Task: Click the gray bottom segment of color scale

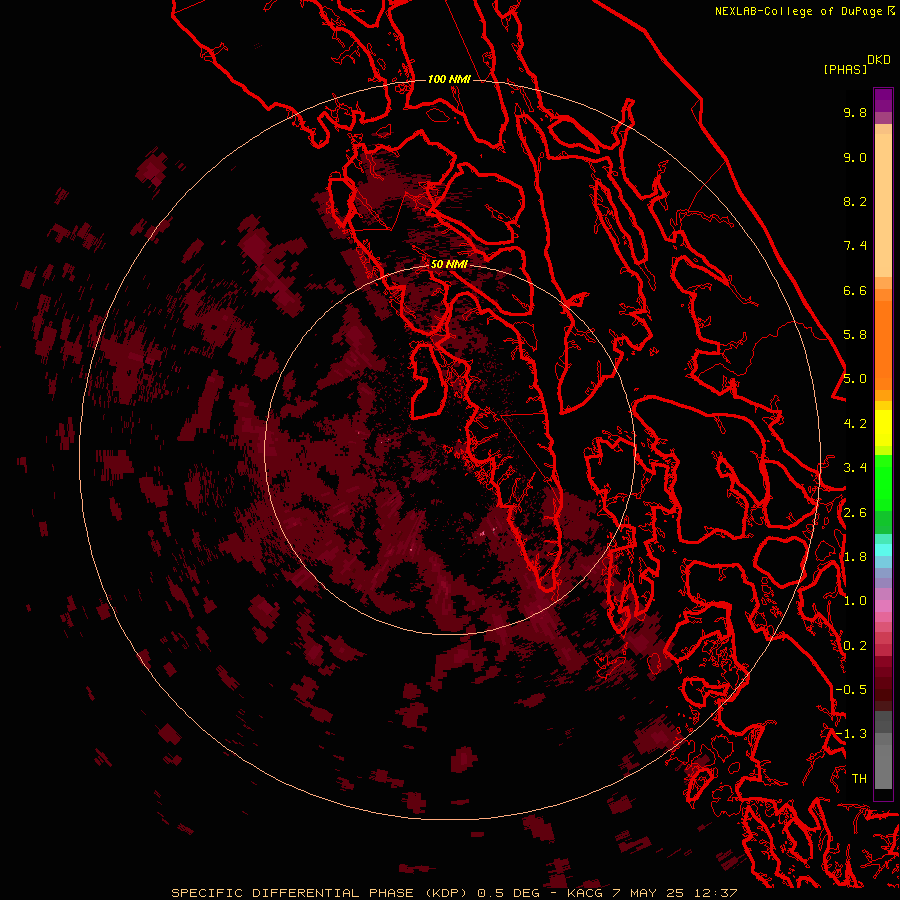Action: (883, 766)
